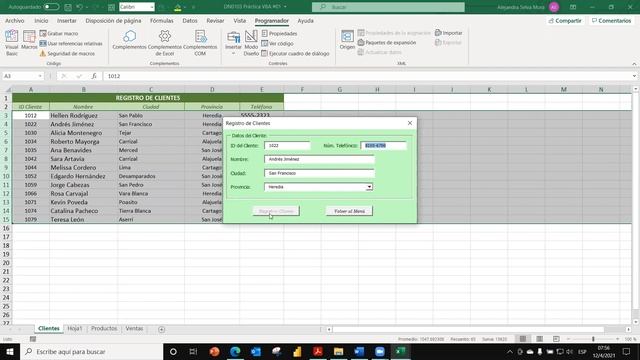Click the Compartir button
The image size is (640, 360).
click(x=565, y=20)
